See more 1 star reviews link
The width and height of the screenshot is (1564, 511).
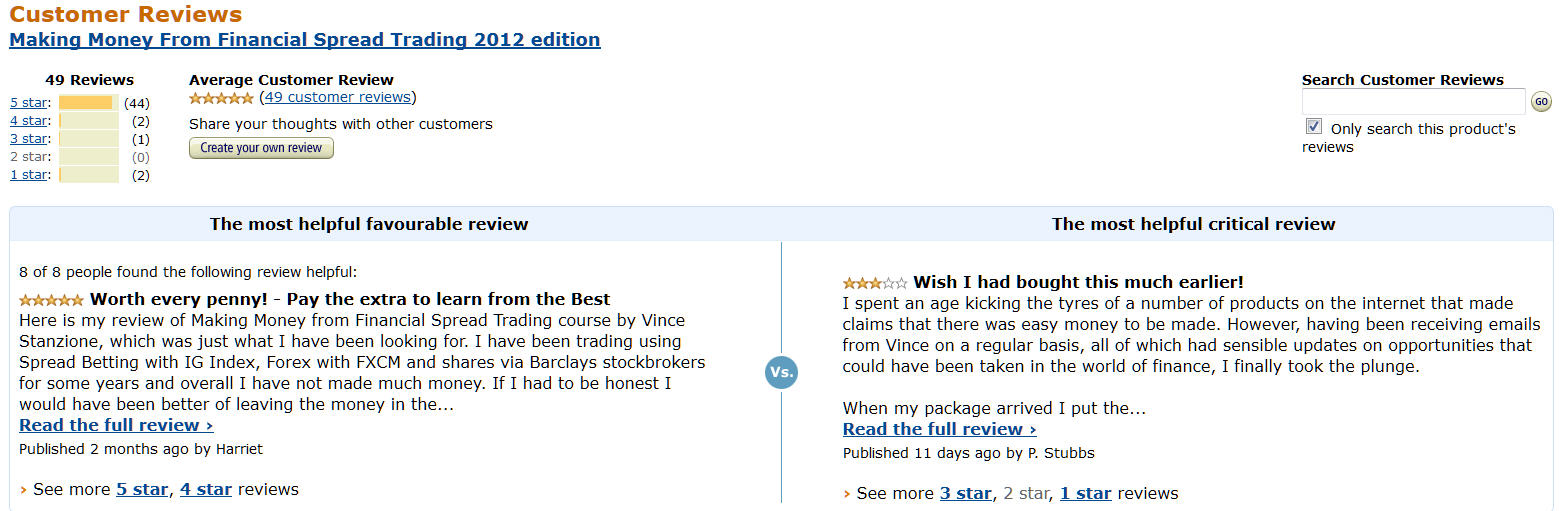point(1086,493)
